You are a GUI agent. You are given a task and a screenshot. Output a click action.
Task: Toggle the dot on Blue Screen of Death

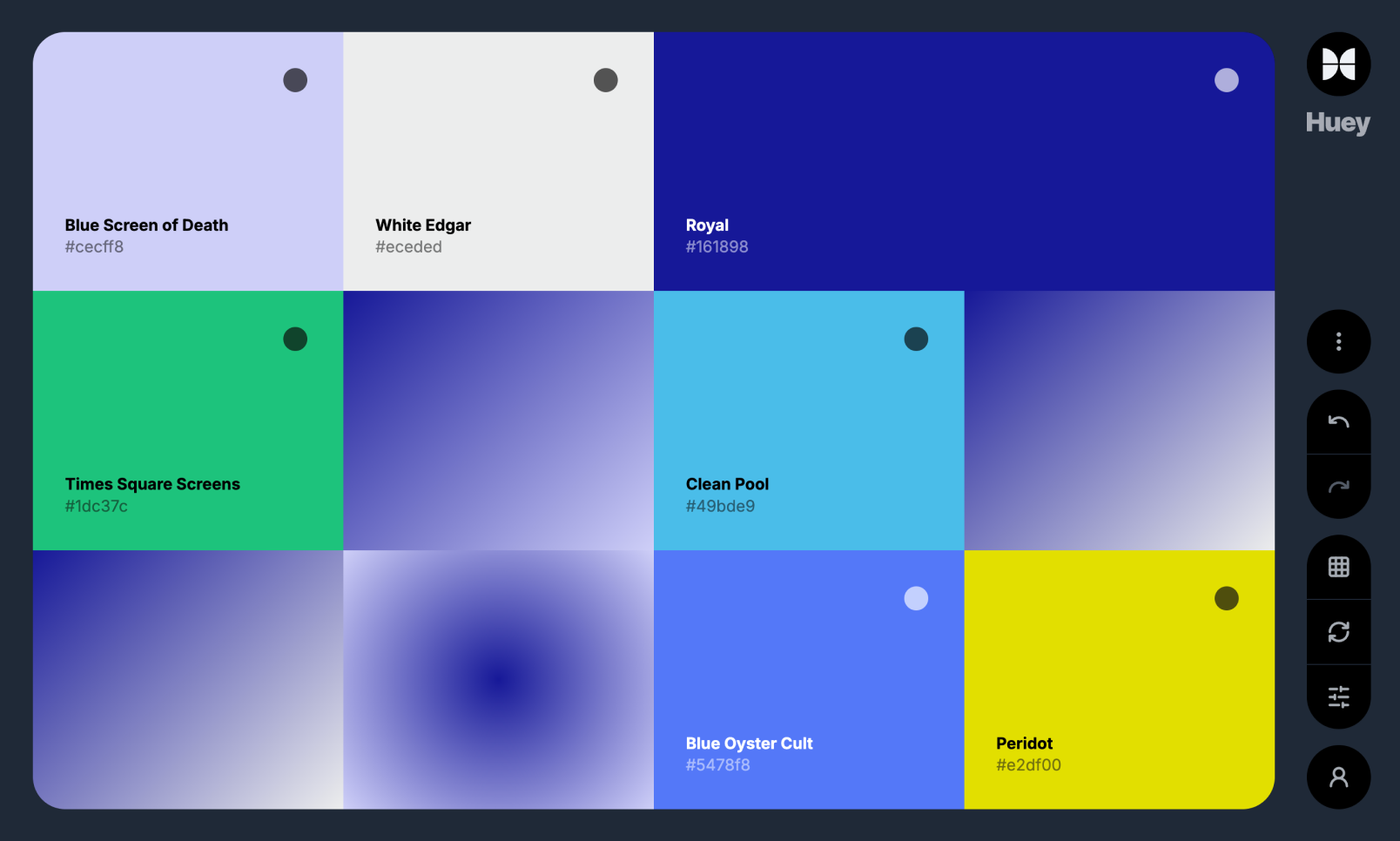[x=295, y=80]
